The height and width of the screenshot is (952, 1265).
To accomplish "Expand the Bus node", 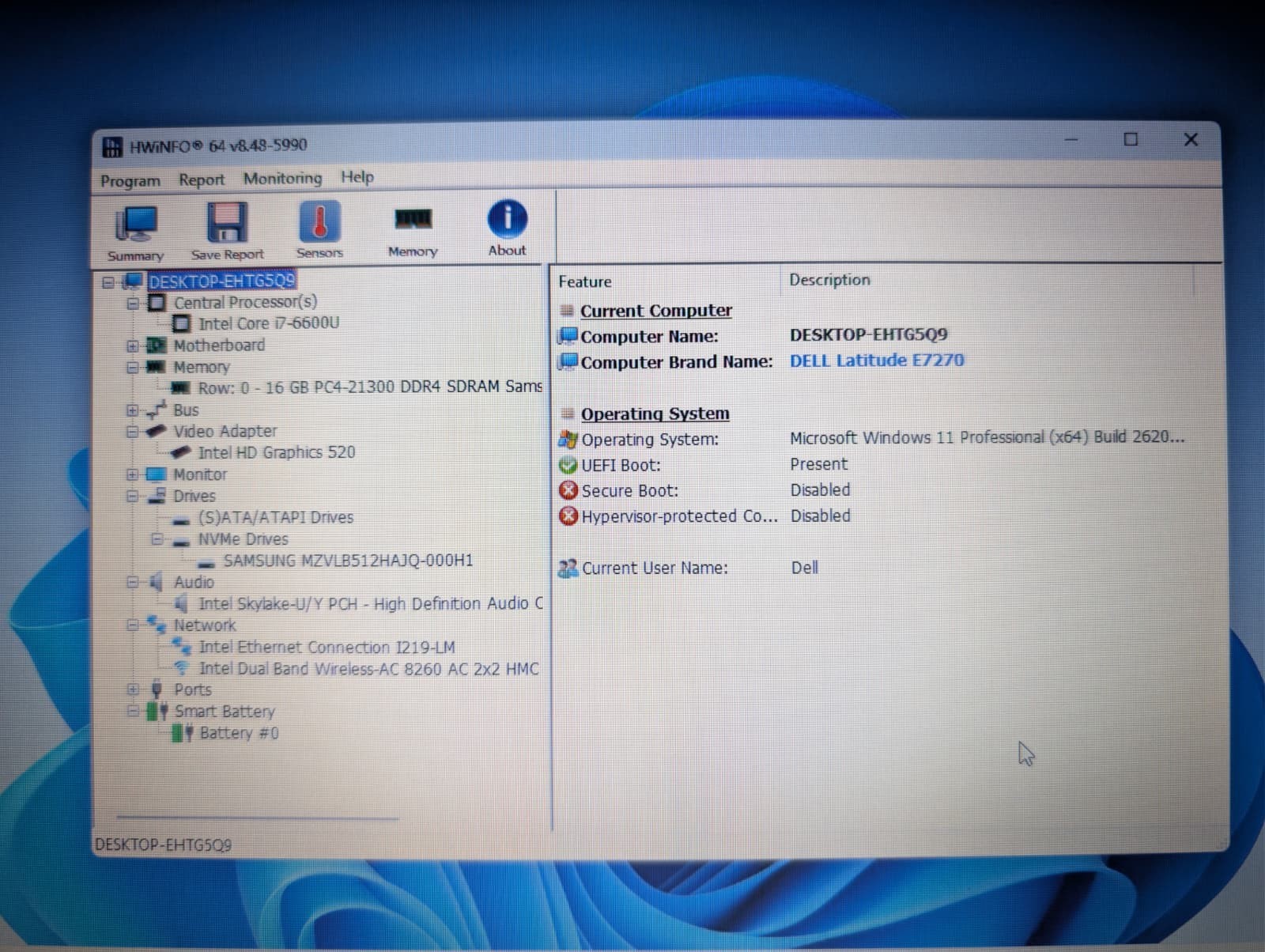I will 132,410.
